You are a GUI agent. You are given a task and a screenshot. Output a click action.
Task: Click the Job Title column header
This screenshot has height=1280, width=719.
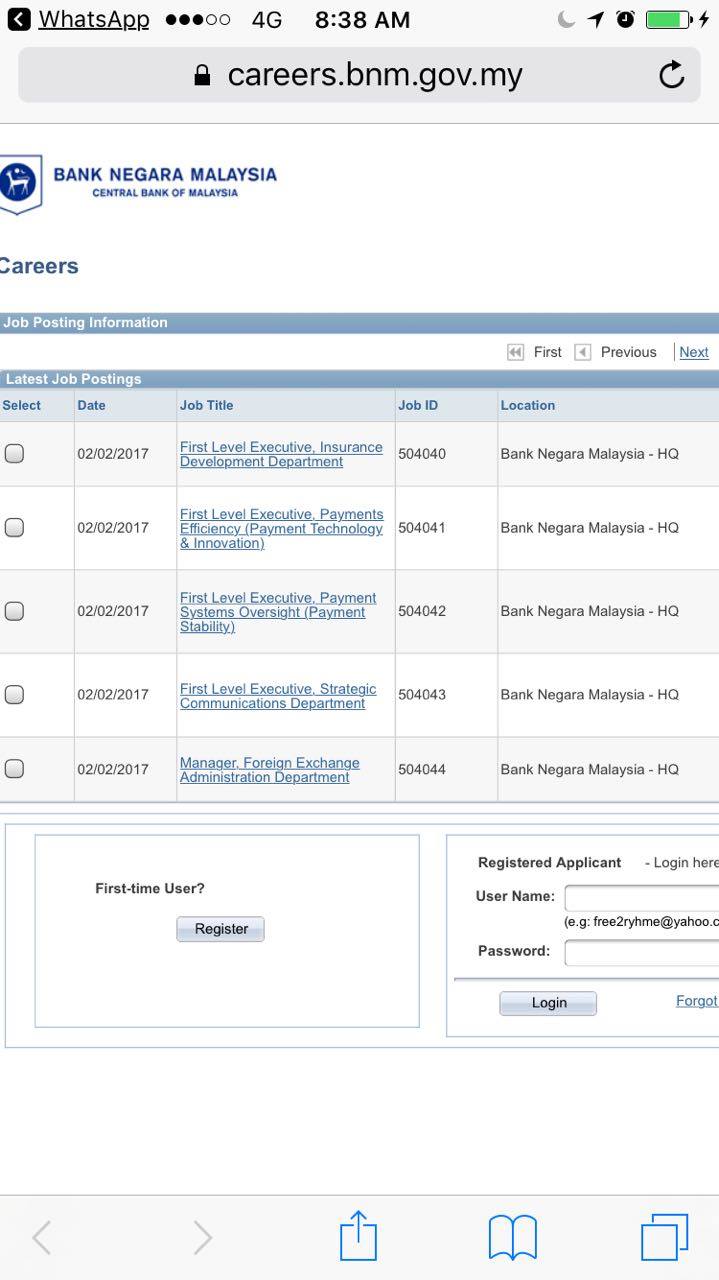coord(206,405)
